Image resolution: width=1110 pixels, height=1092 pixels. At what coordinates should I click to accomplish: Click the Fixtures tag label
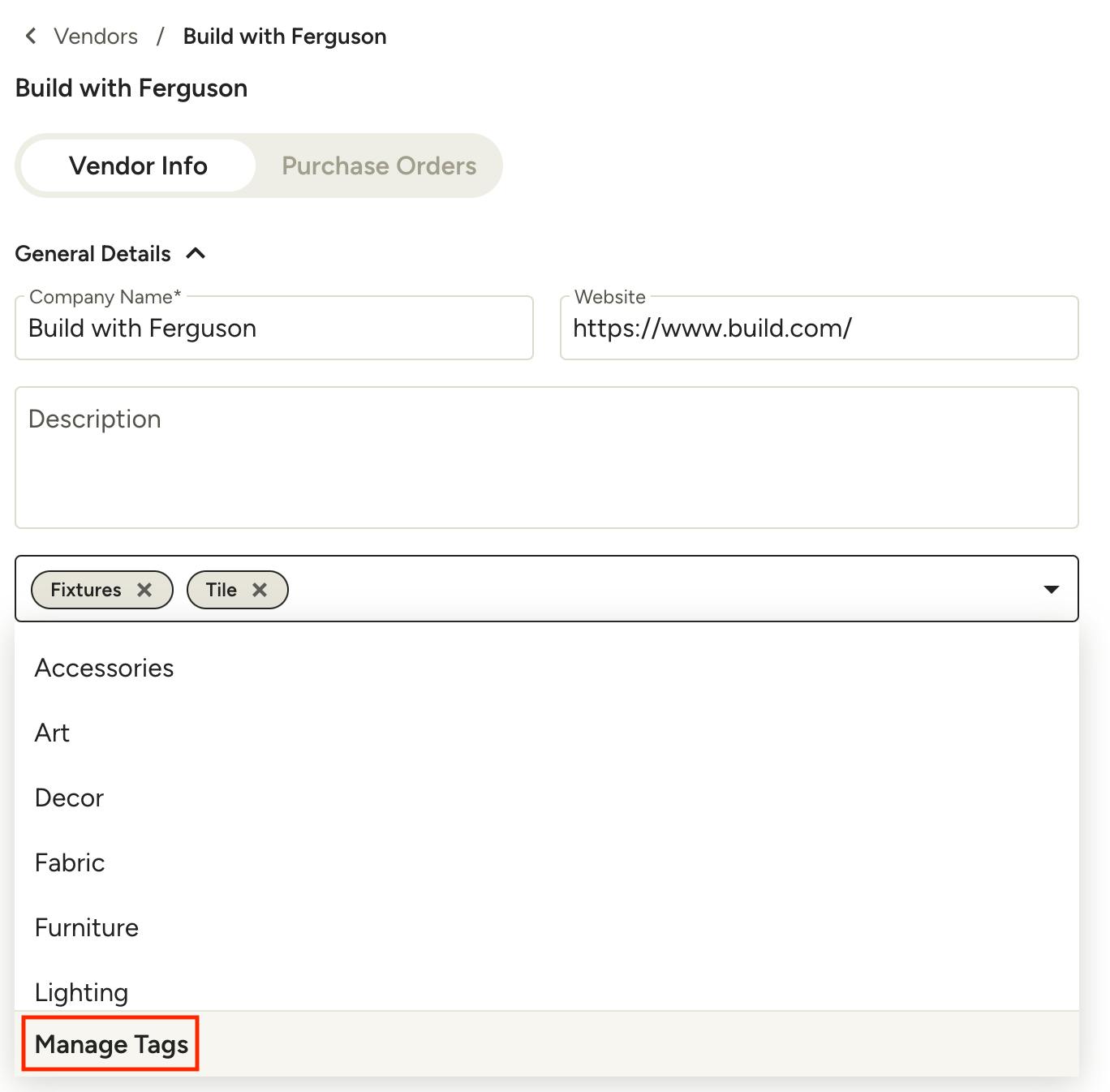pyautogui.click(x=86, y=590)
